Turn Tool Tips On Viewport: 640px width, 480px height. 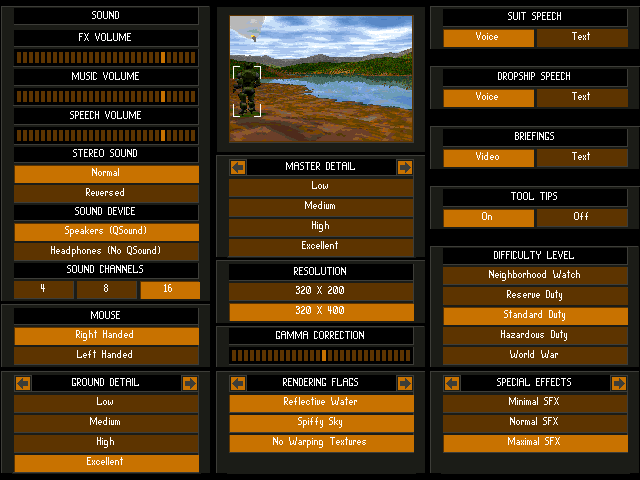(x=489, y=218)
